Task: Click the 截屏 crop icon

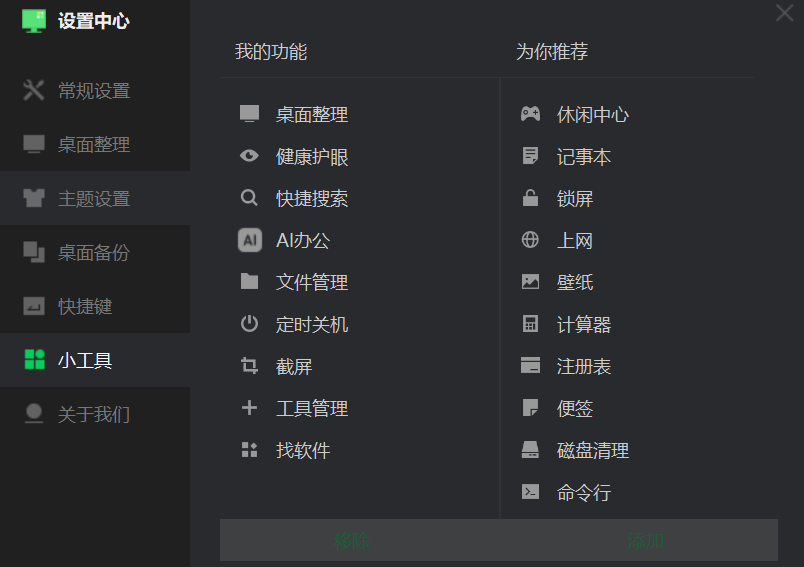Action: pos(249,366)
